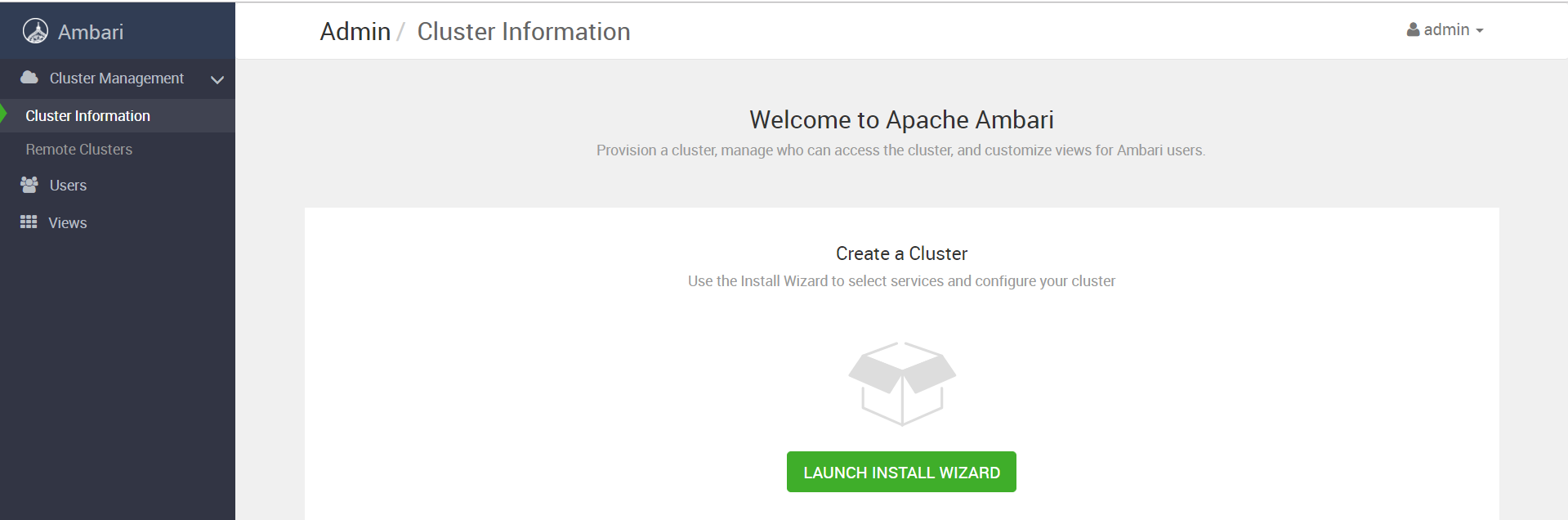Click the 'Use the Install Wizard' description text
1568x520 pixels.
coord(901,281)
